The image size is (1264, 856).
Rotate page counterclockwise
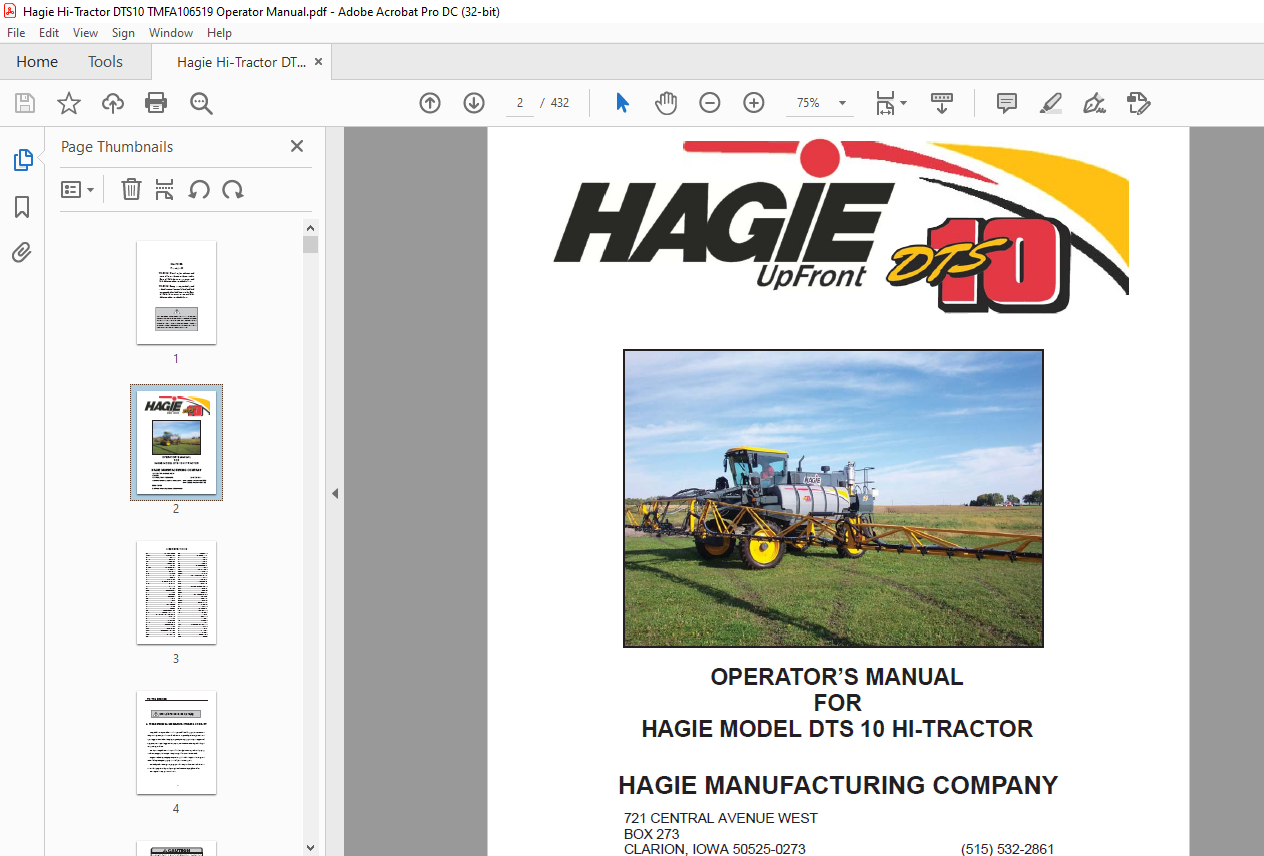[199, 189]
